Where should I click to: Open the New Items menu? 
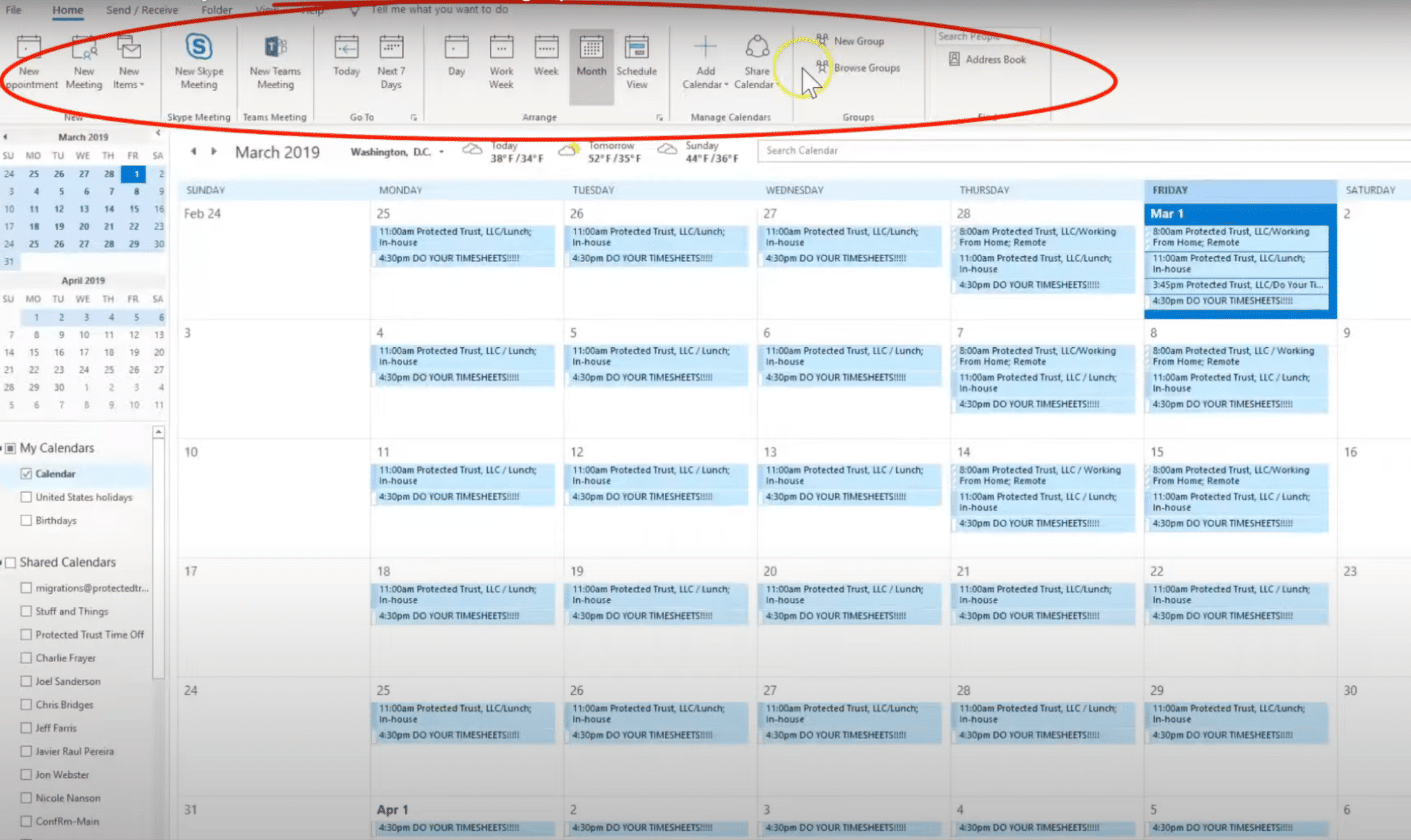pos(128,63)
